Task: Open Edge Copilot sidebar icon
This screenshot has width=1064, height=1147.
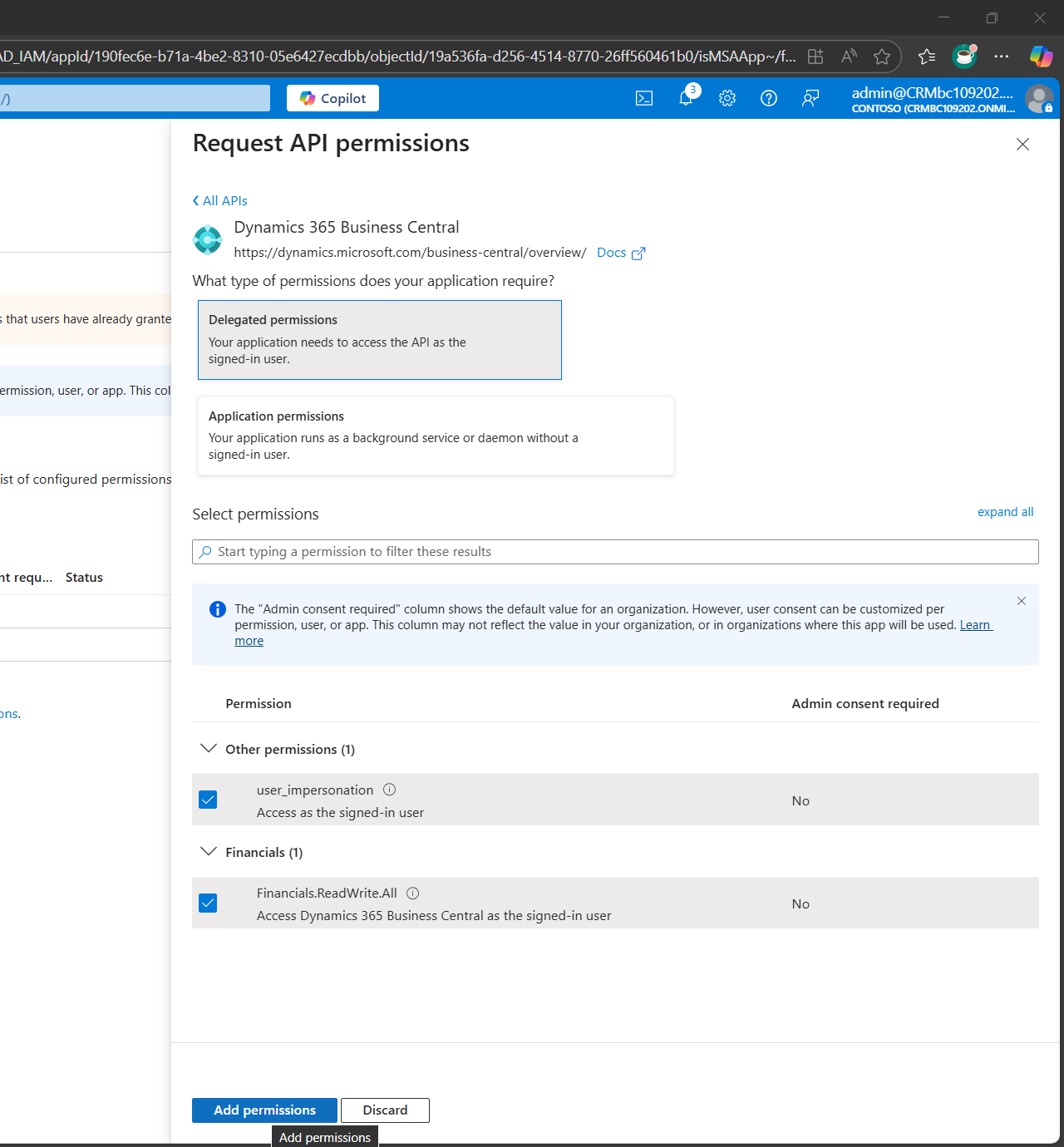Action: (1042, 57)
